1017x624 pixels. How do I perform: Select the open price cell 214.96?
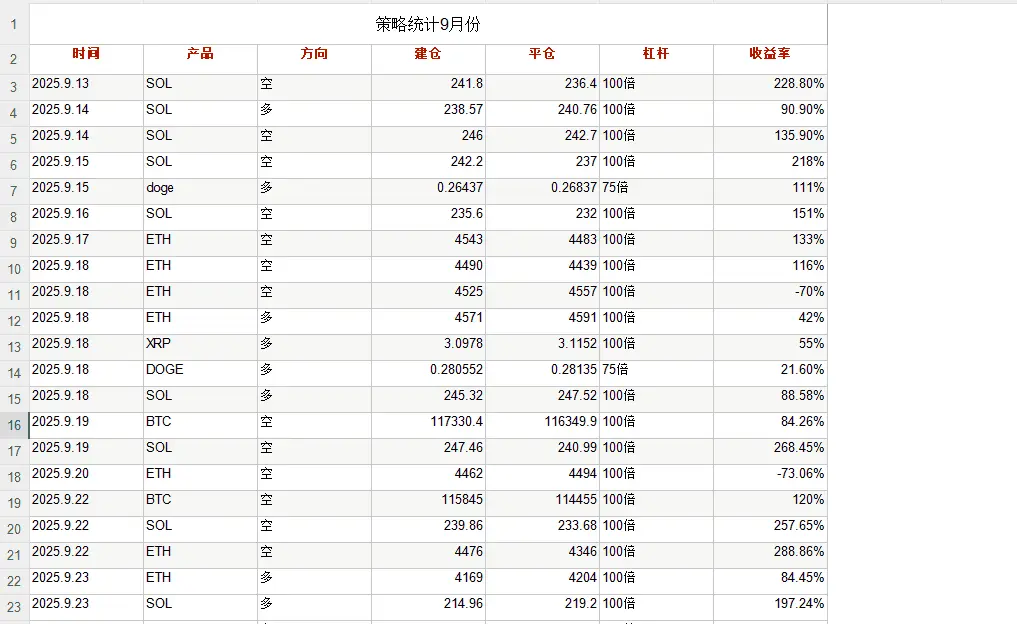coord(429,607)
